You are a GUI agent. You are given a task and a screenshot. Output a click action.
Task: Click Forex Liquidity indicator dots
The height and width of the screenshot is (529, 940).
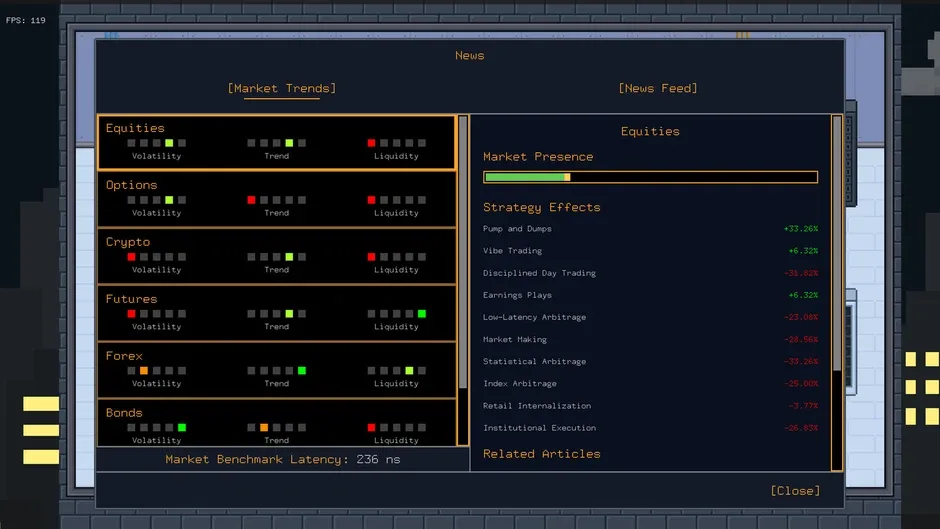click(396, 371)
